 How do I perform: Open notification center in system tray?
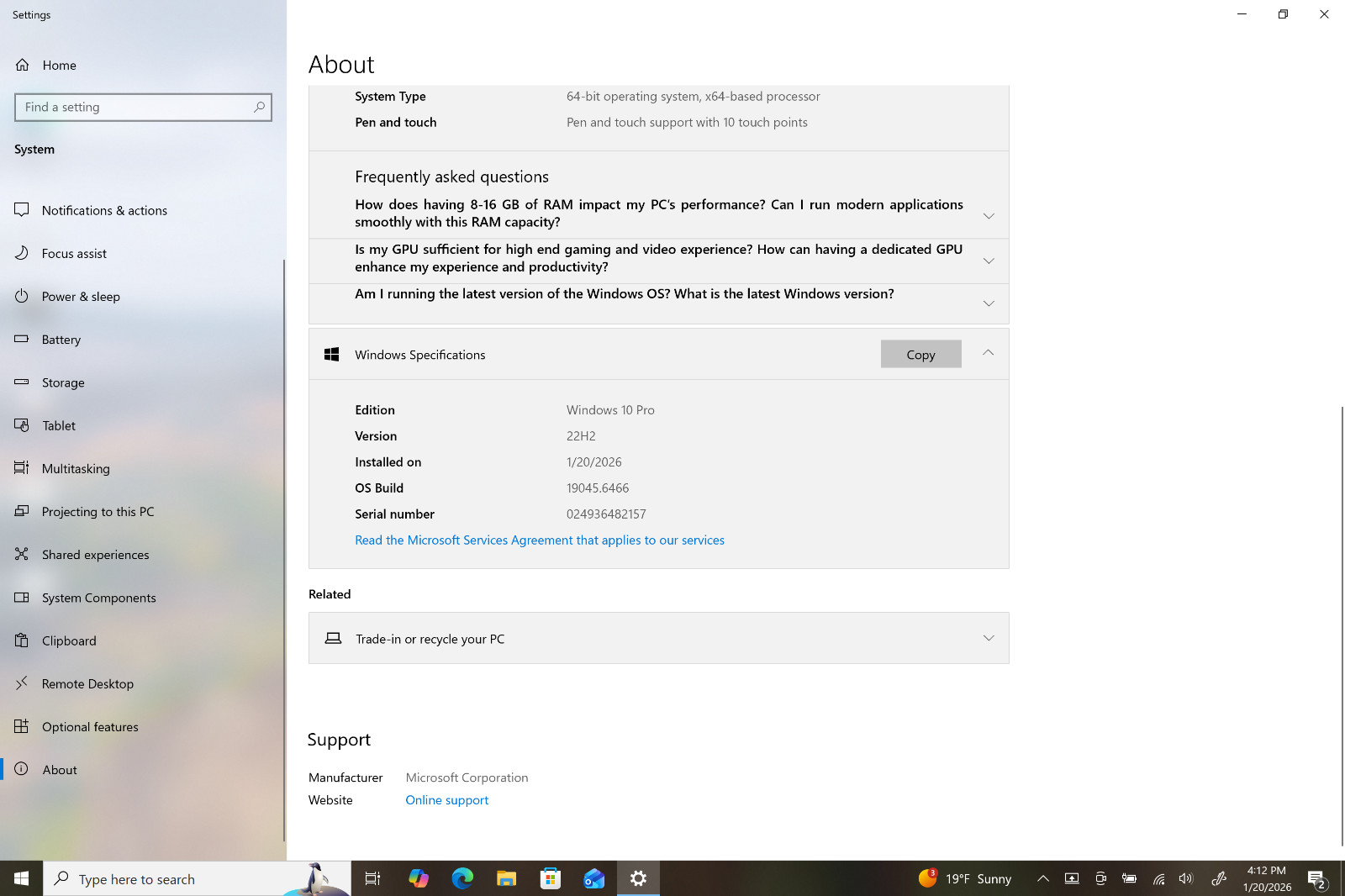1317,879
